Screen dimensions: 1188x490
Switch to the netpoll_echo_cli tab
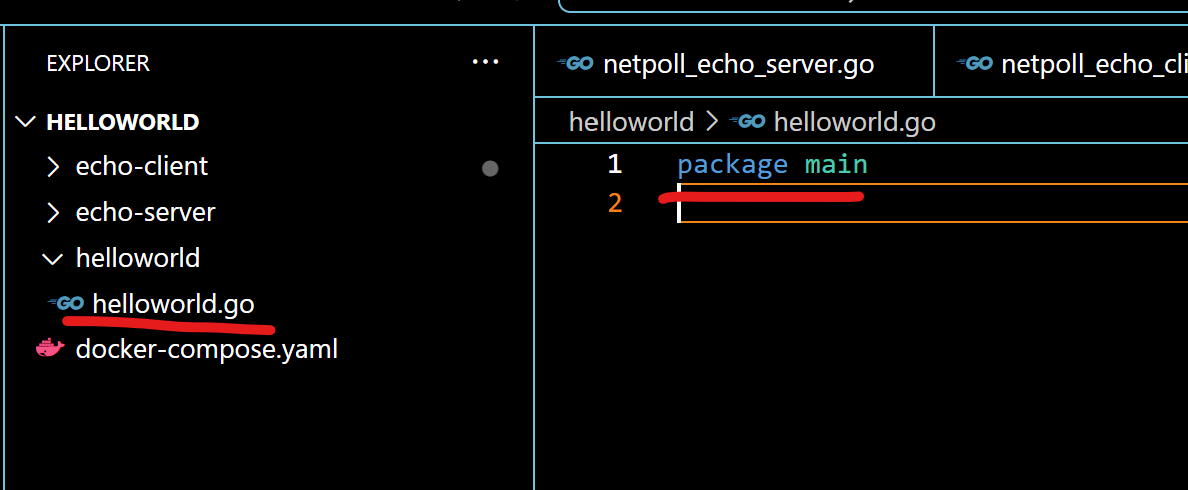(1090, 65)
